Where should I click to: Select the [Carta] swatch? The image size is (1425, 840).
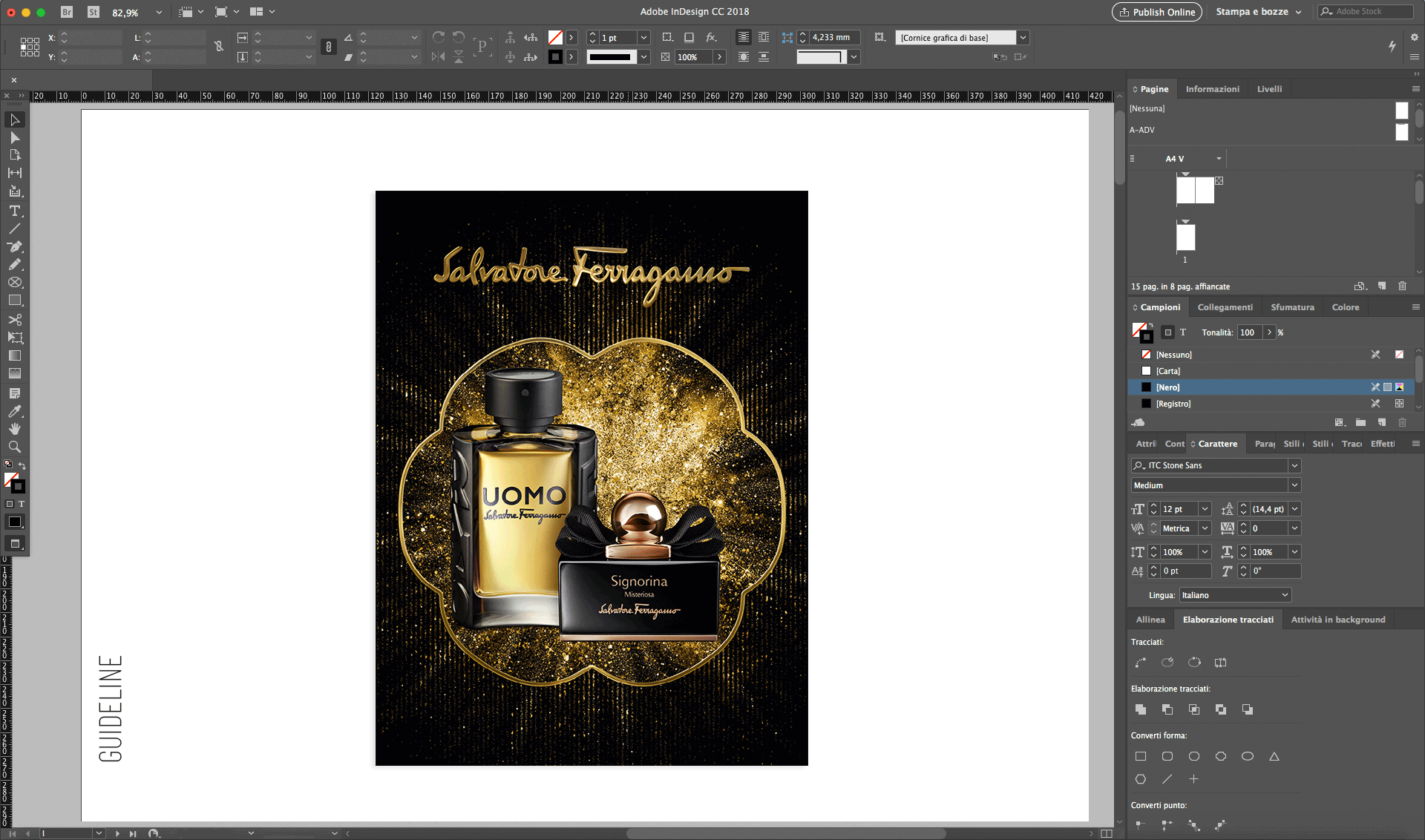pyautogui.click(x=1271, y=371)
